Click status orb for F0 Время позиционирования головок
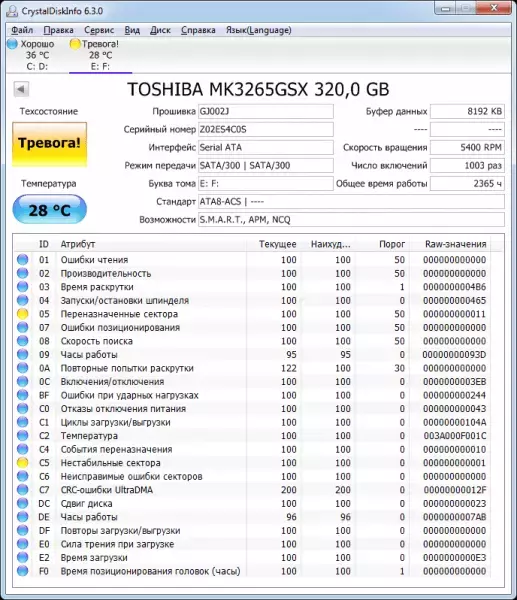 tap(23, 571)
